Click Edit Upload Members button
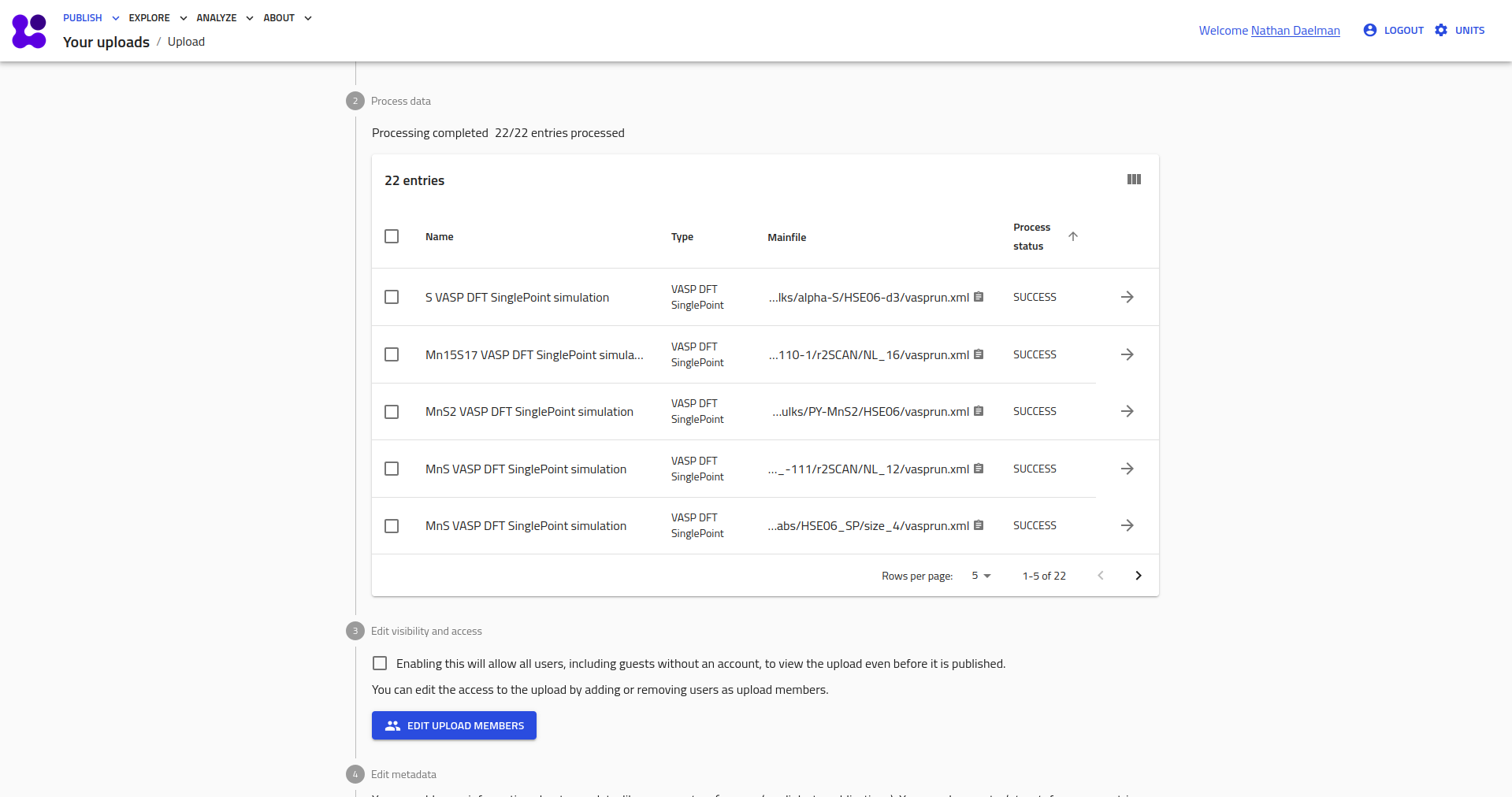This screenshot has width=1512, height=797. tap(454, 725)
